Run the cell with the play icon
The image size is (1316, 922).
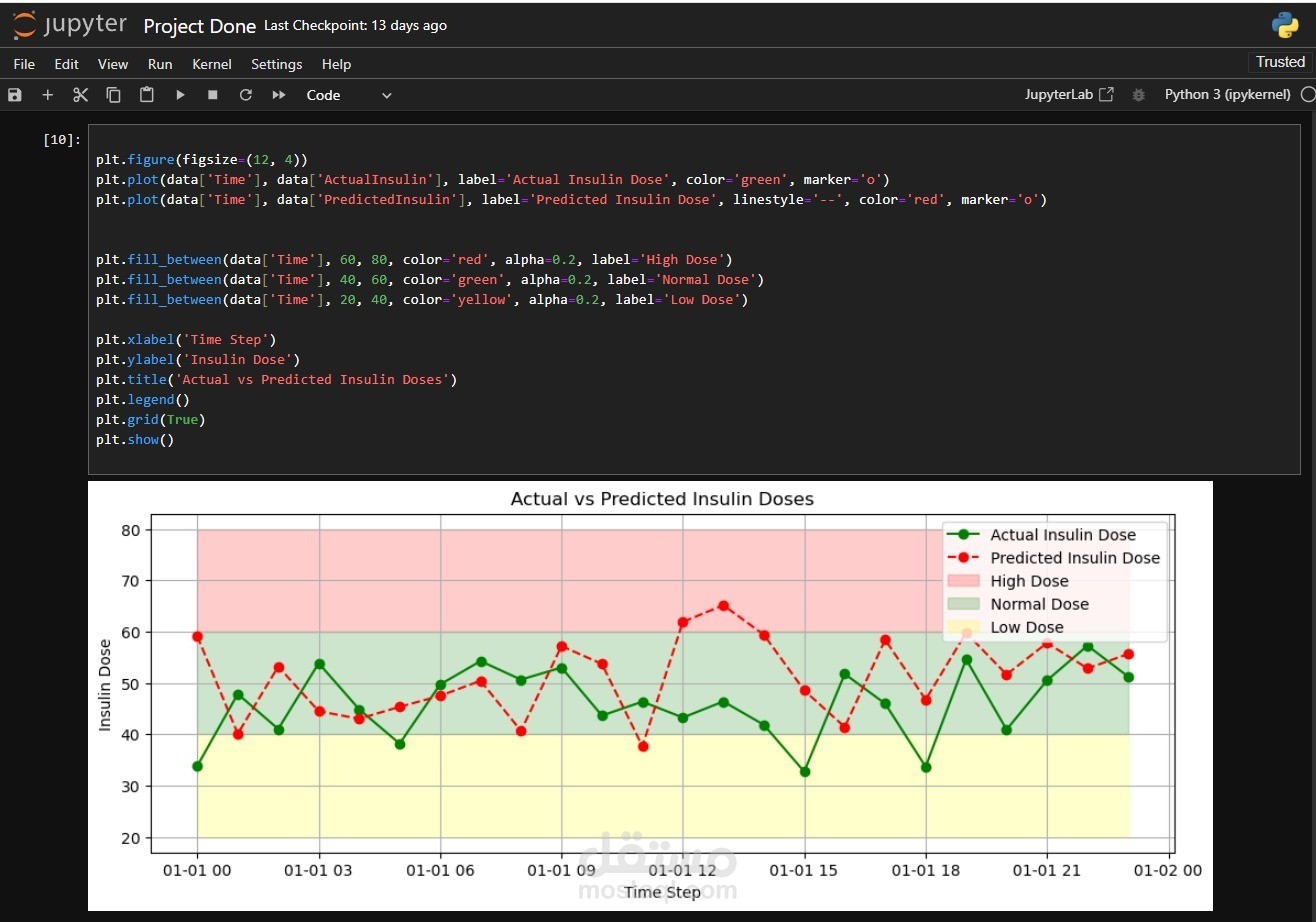click(180, 94)
